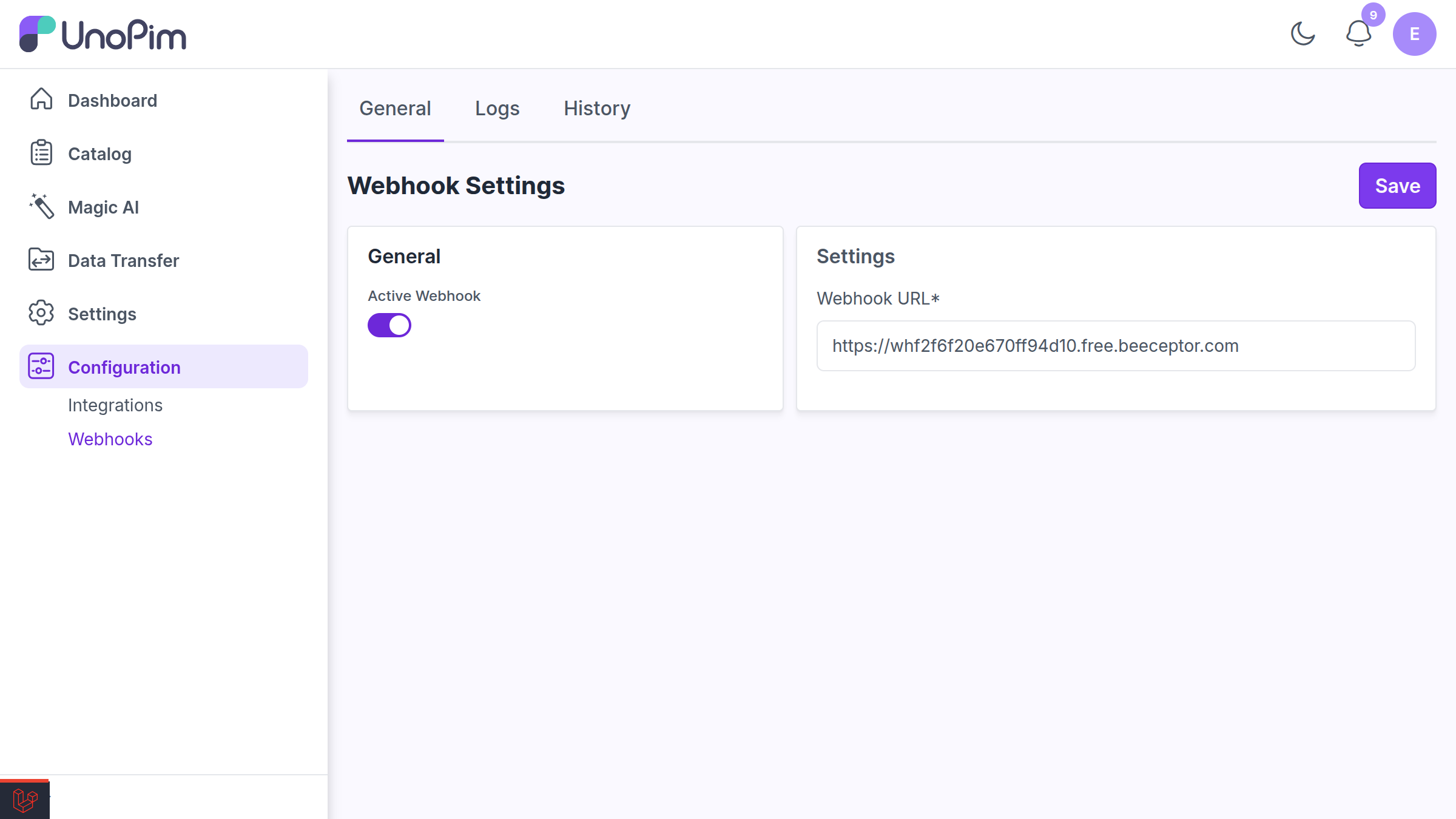Toggle dark mode moon icon

1303,34
